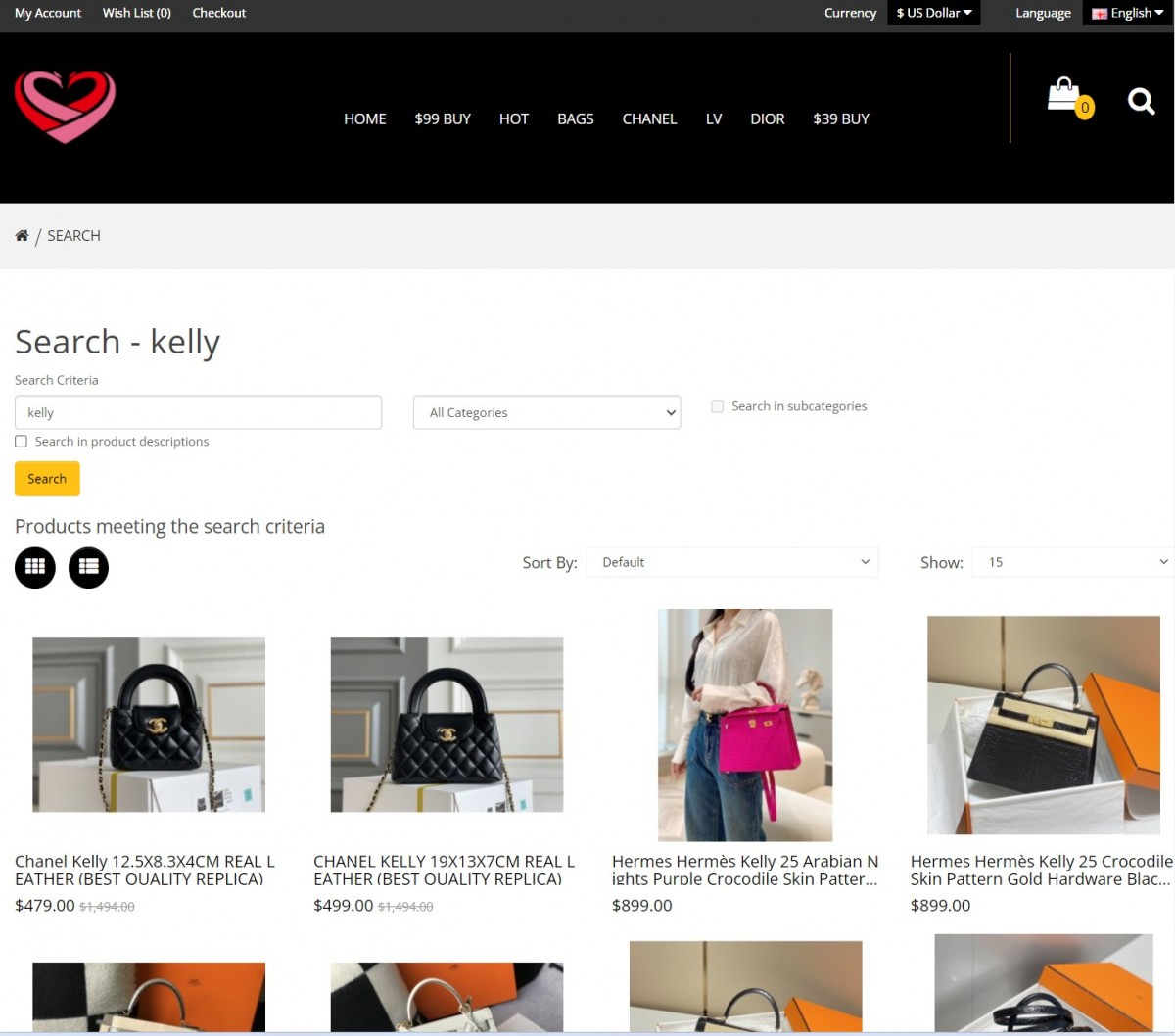Open the BAGS menu item
This screenshot has height=1036, width=1175.
tap(576, 118)
